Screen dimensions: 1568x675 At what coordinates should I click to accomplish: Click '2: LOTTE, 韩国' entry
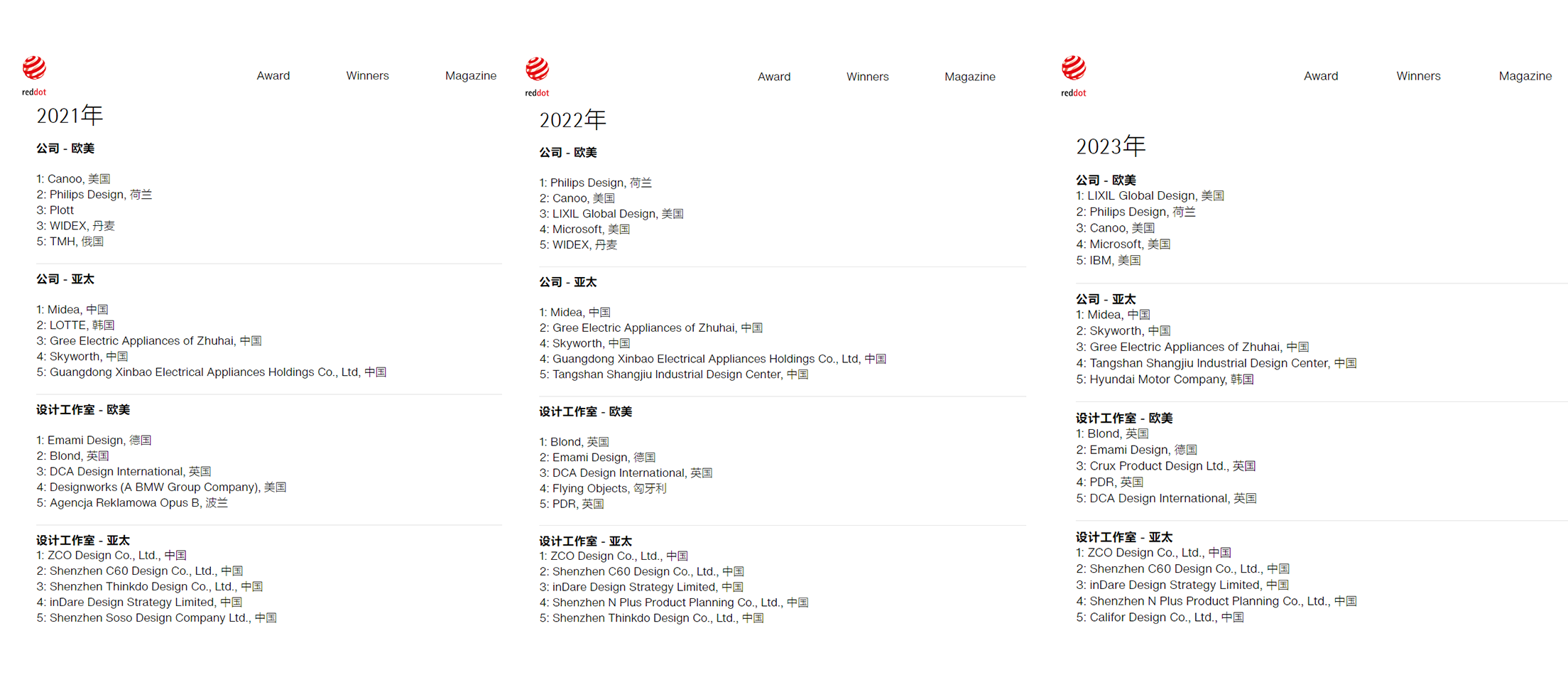[75, 325]
